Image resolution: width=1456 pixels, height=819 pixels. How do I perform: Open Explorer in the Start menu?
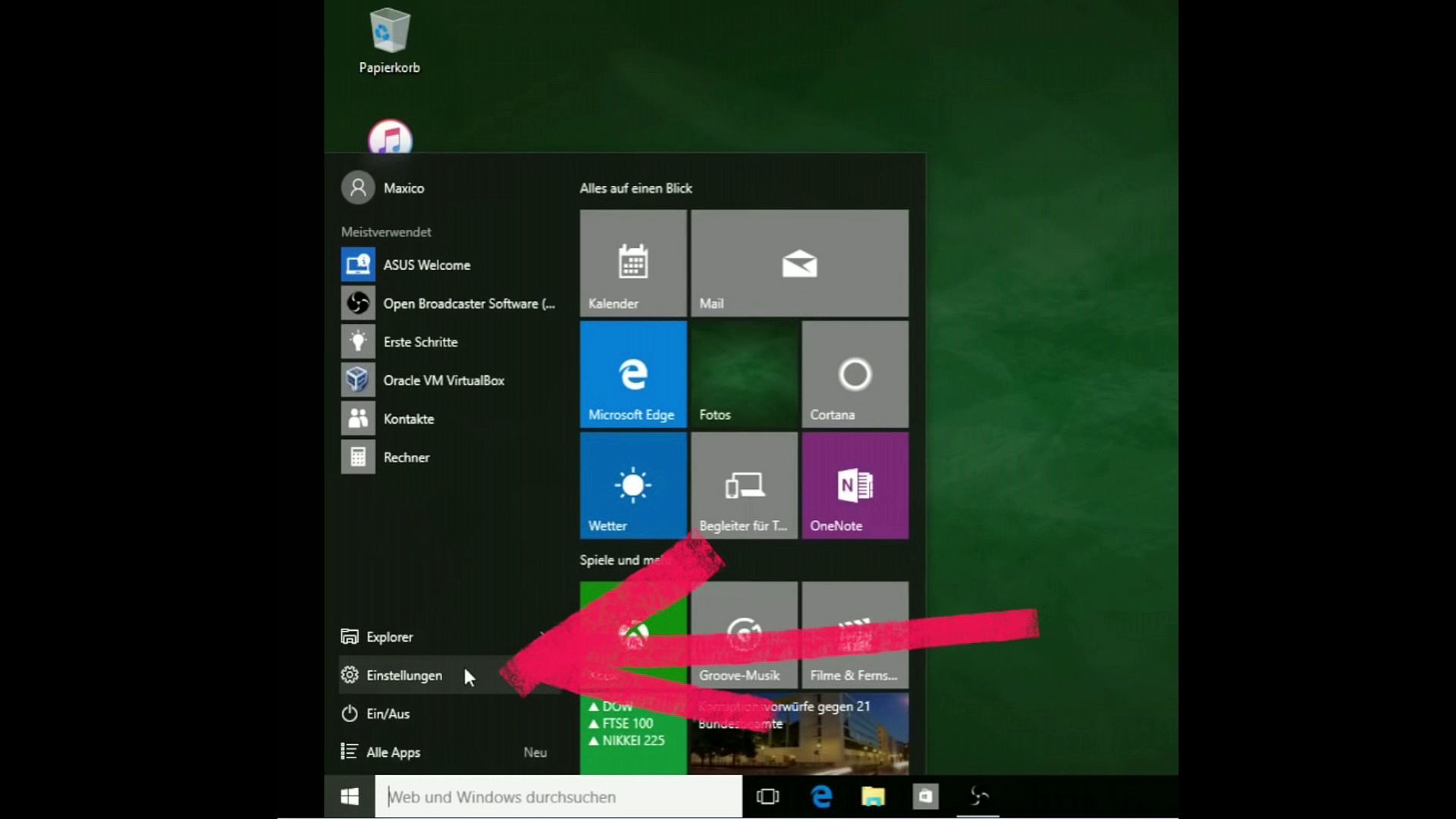[x=389, y=637]
